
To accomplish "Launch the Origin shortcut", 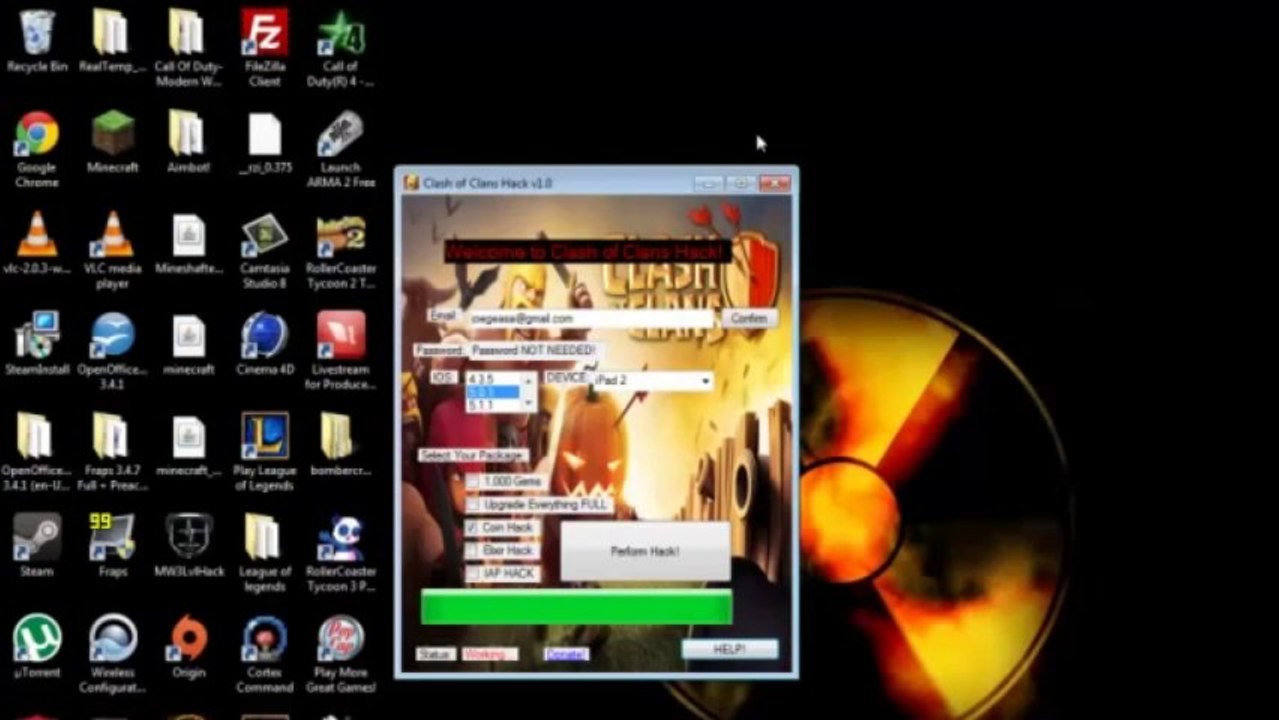I will pos(188,647).
